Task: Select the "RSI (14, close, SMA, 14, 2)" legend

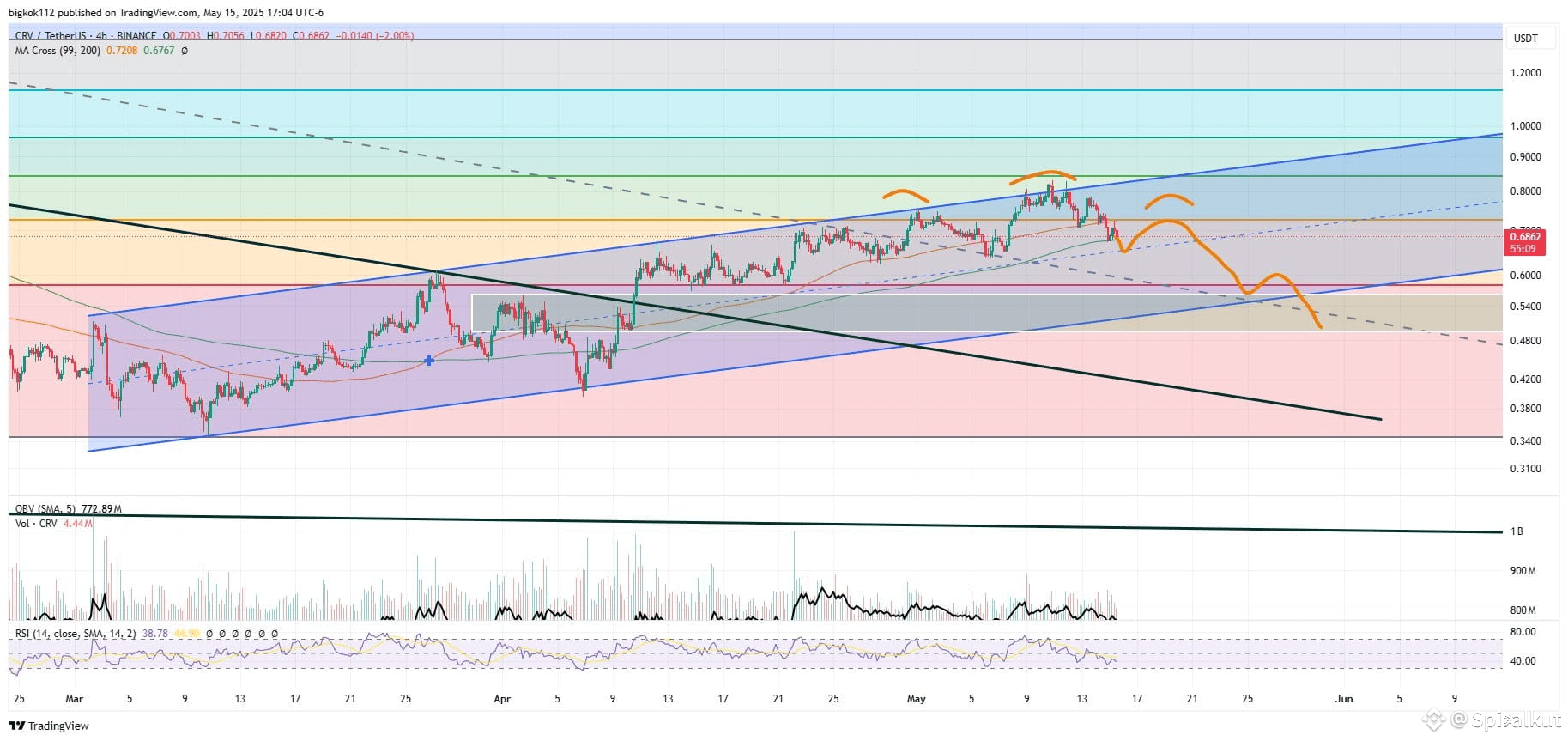Action: [76, 634]
